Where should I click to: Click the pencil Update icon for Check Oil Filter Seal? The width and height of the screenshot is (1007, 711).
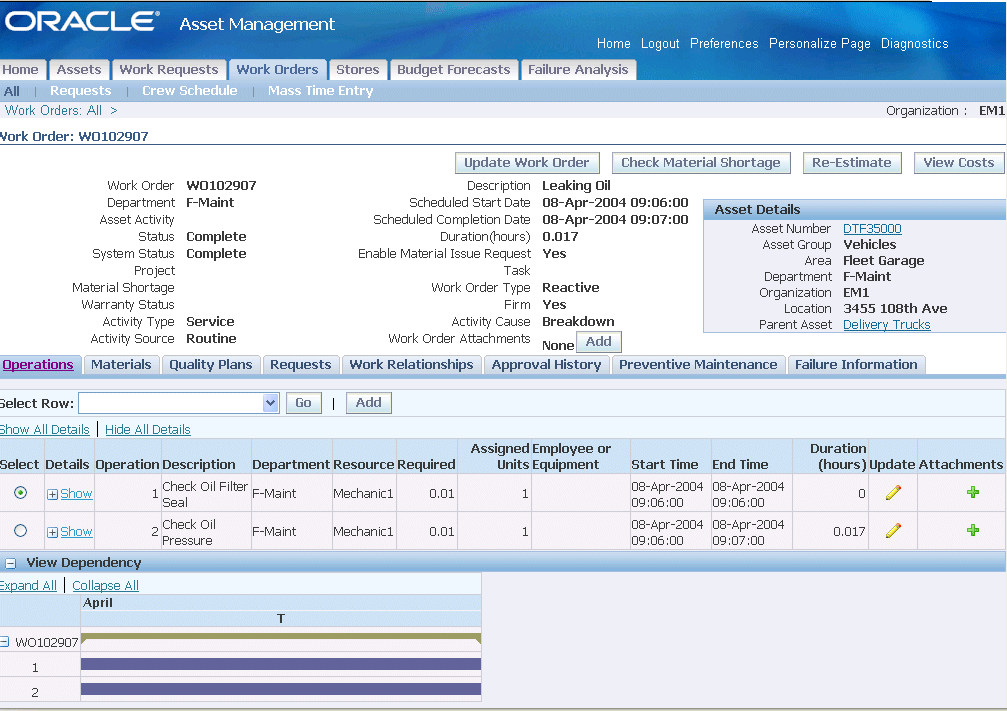click(x=893, y=493)
